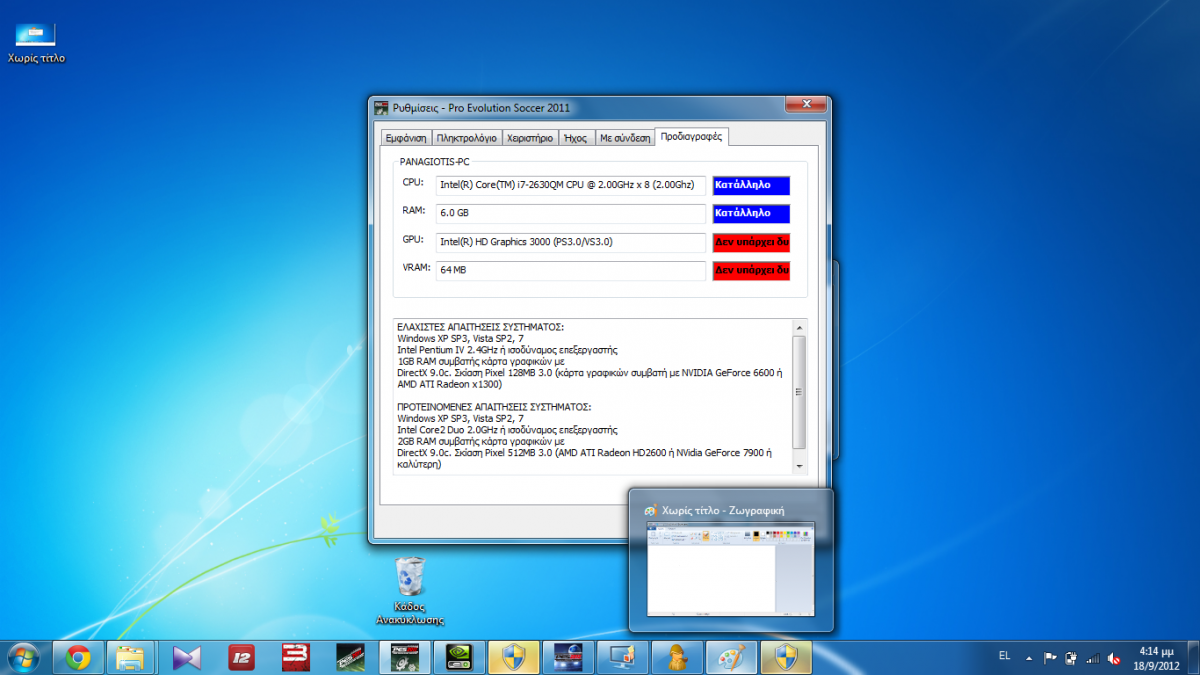Open the Action Center flag tray icon
Viewport: 1200px width, 675px height.
point(1050,657)
